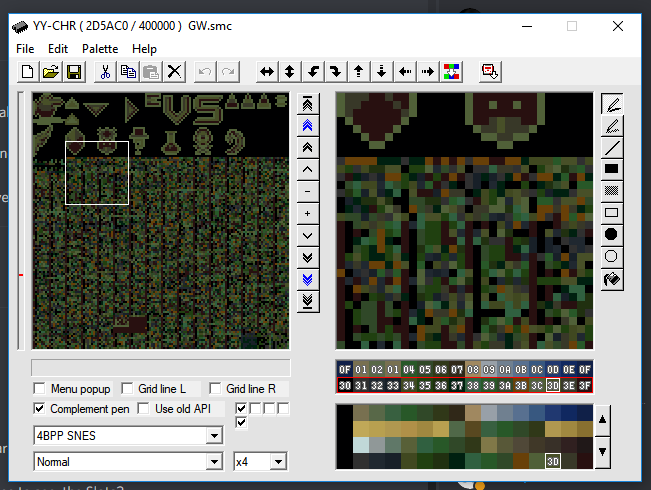Select the outline rectangle tool
651x490 pixels.
click(x=612, y=213)
